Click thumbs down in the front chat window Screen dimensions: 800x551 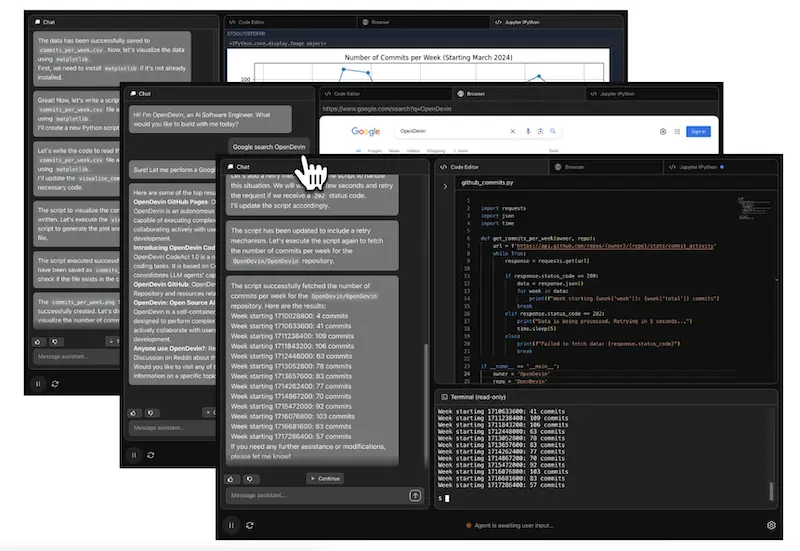(x=249, y=479)
